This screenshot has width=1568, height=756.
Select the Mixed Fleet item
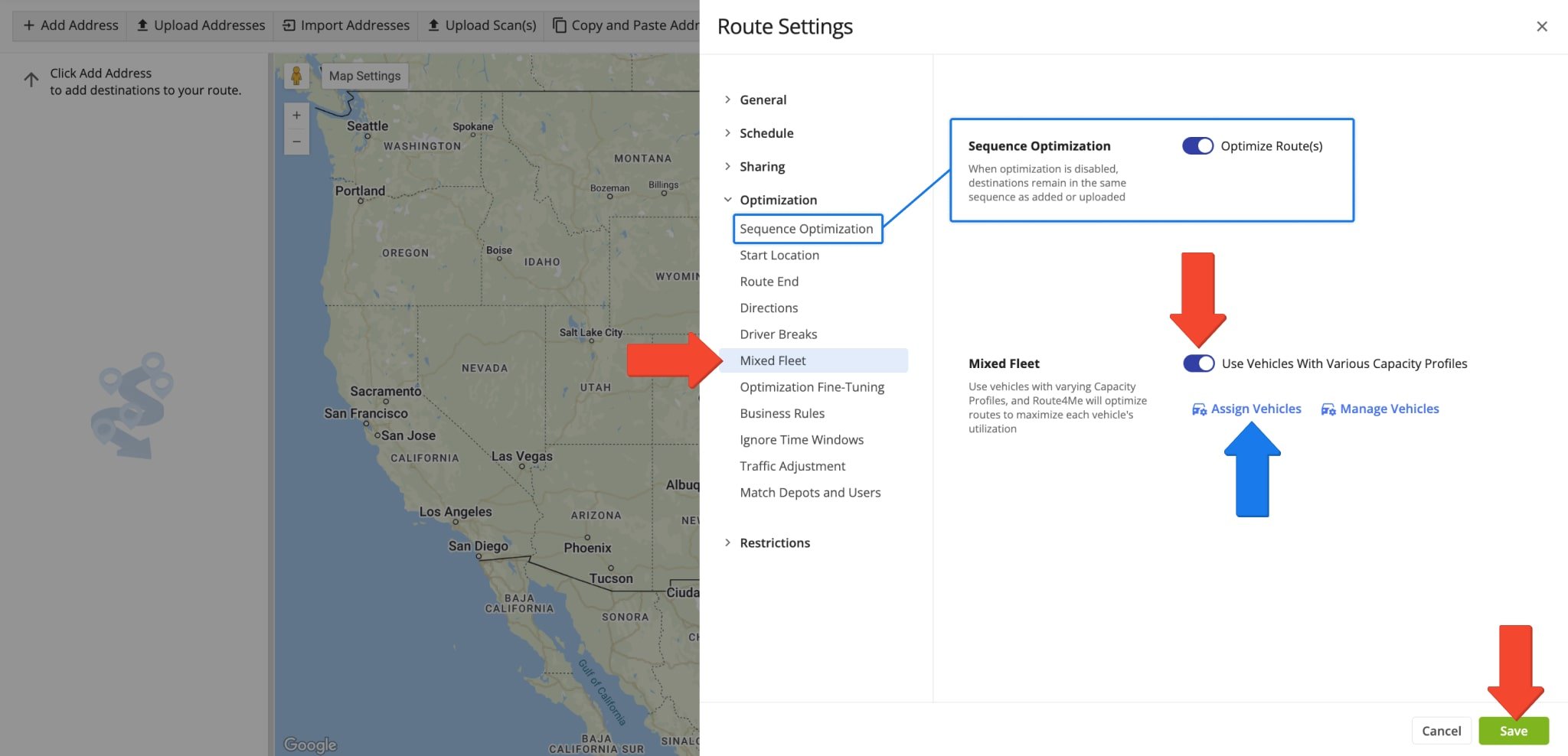coord(814,360)
